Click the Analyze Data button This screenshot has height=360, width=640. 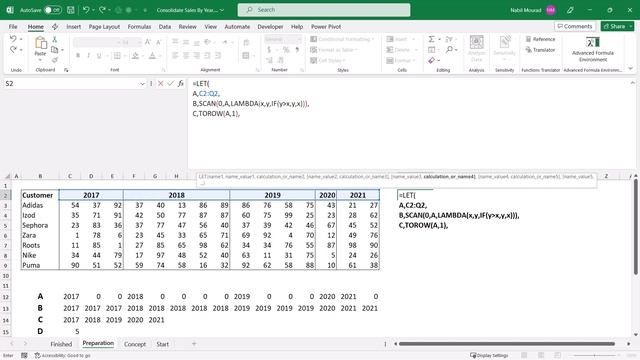click(476, 48)
